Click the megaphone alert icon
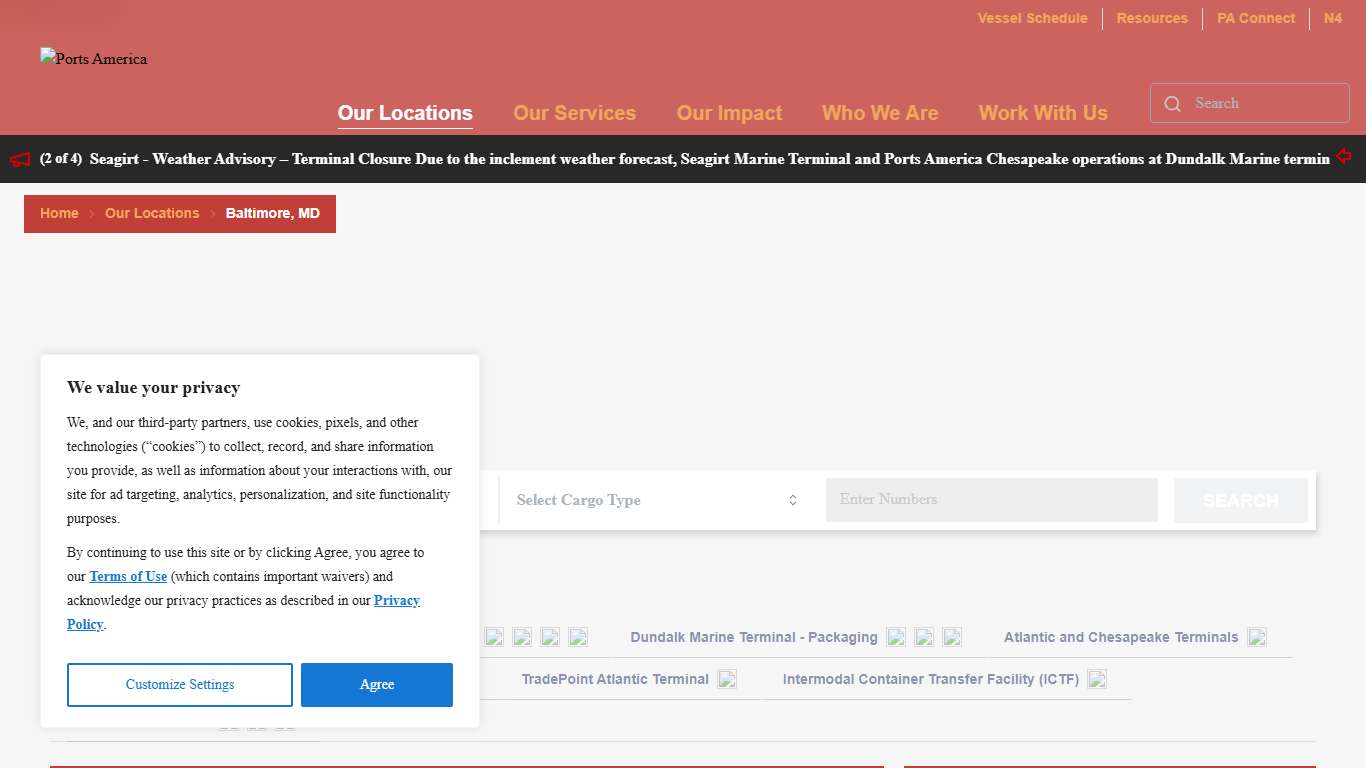This screenshot has width=1366, height=768. [x=20, y=160]
